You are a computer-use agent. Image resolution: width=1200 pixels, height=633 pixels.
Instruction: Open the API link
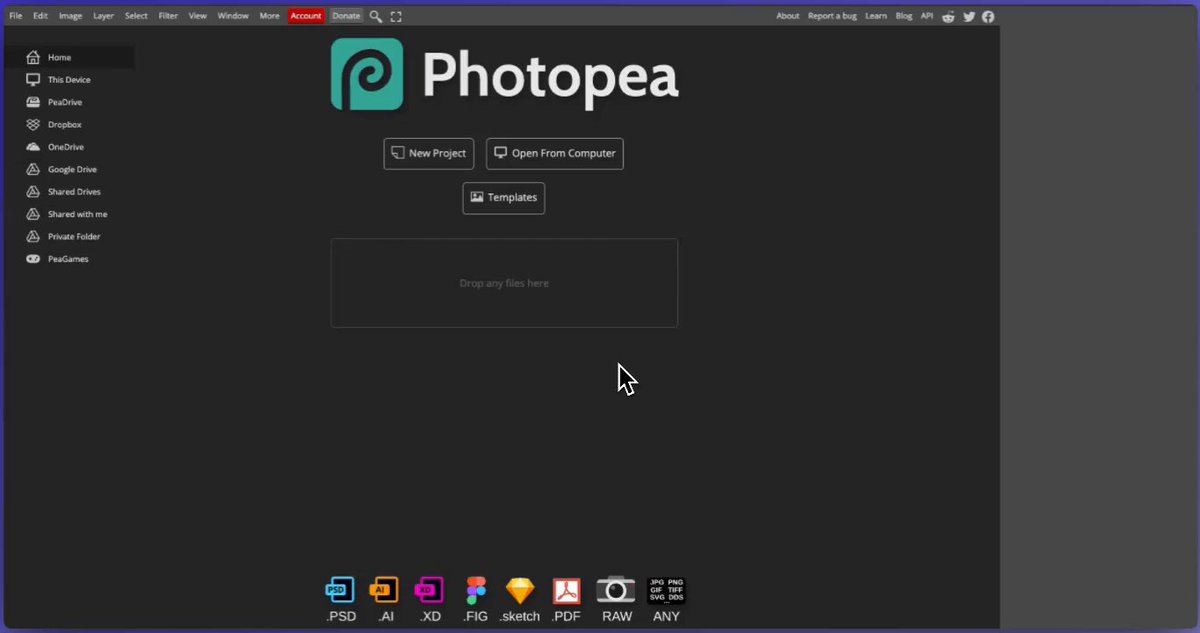tap(927, 16)
